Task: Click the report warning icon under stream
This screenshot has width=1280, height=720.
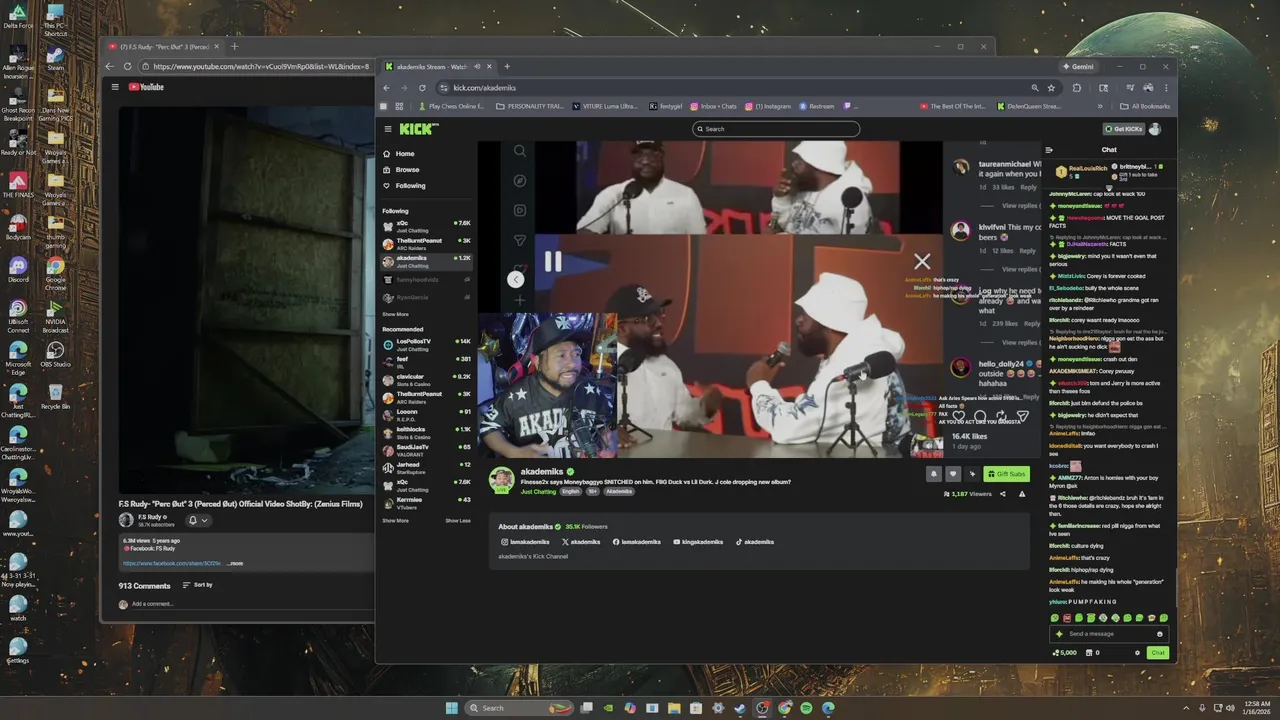Action: [1022, 494]
